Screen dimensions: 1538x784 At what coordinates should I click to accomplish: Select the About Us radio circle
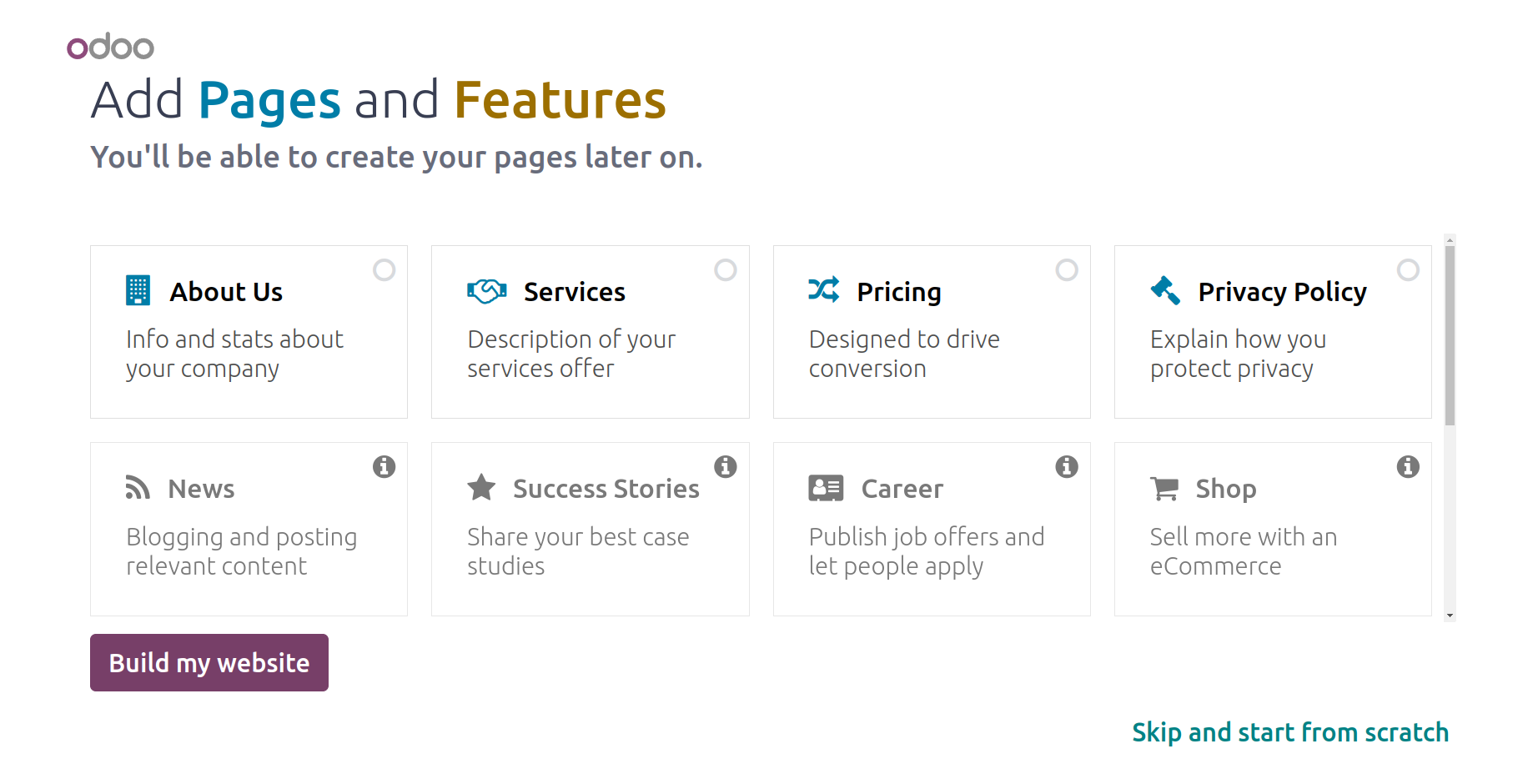[384, 269]
